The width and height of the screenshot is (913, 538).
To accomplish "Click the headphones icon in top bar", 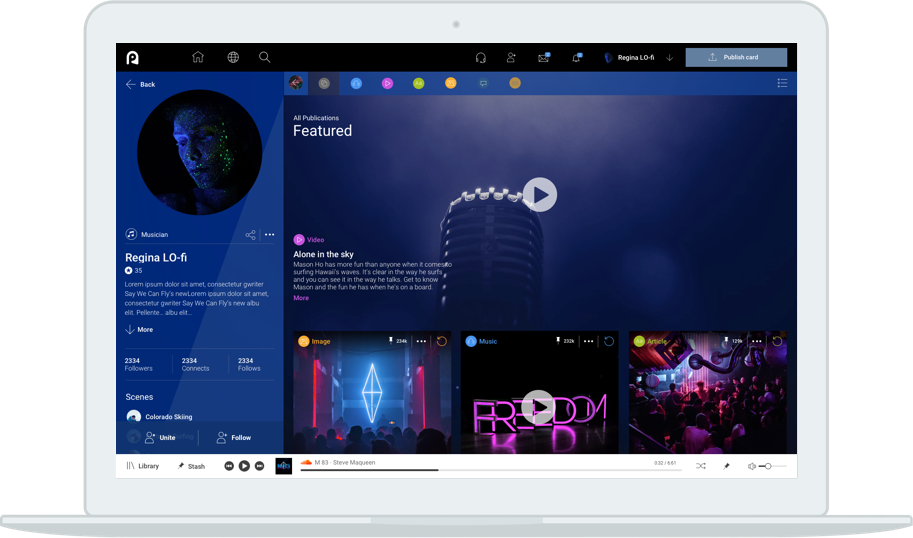I will (480, 58).
